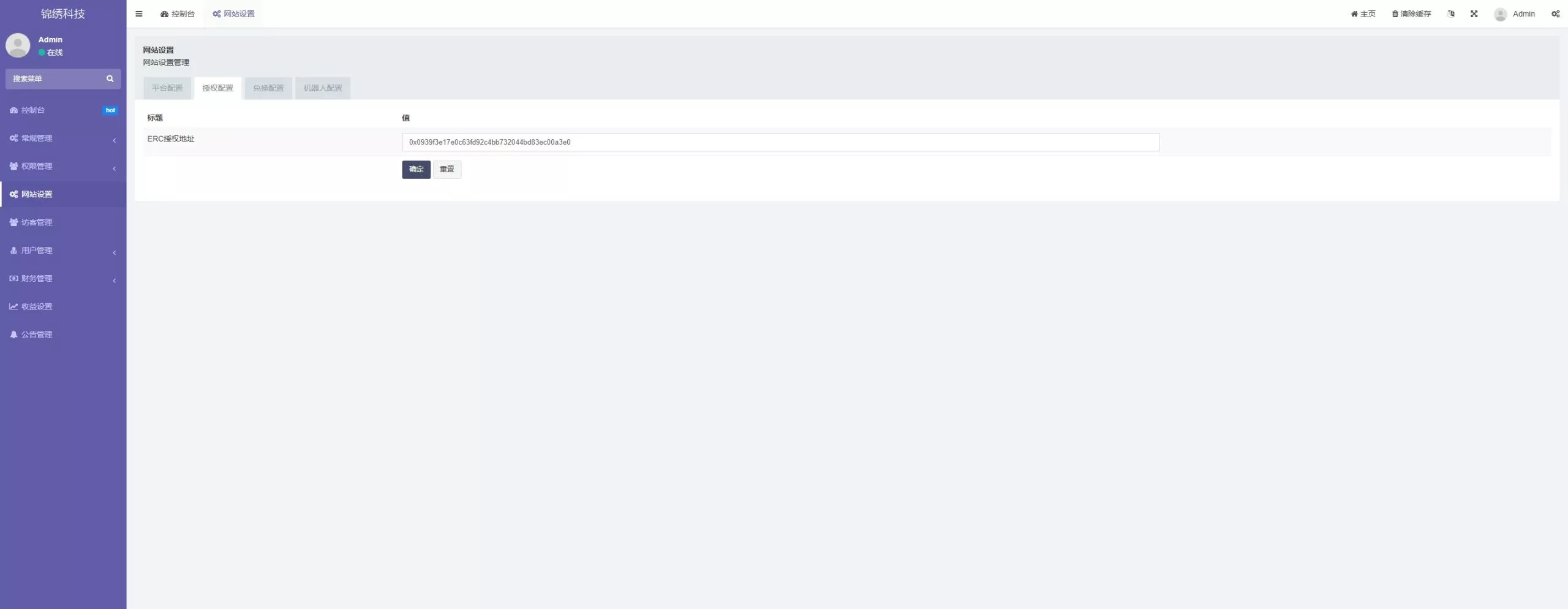
Task: Click the fullscreen expand icon in top bar
Action: coord(1474,14)
